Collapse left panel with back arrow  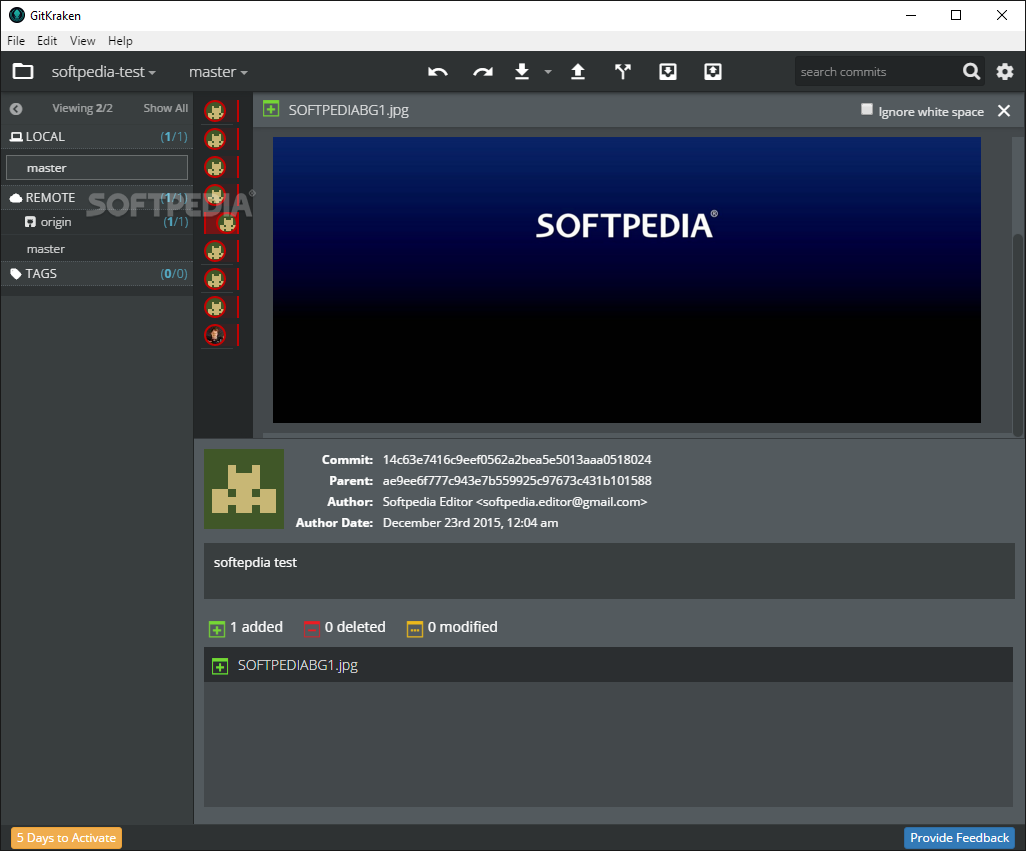[16, 109]
